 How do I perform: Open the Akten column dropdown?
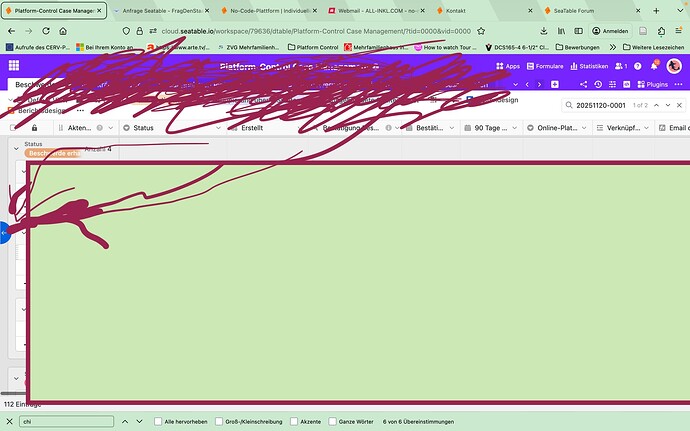tap(111, 128)
